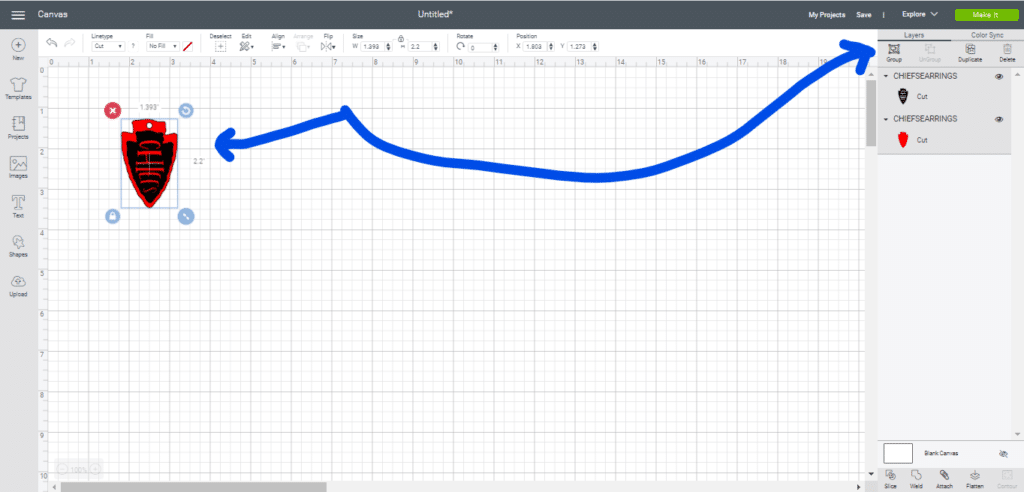The width and height of the screenshot is (1024, 492).
Task: Click the Slice tool icon
Action: (891, 477)
